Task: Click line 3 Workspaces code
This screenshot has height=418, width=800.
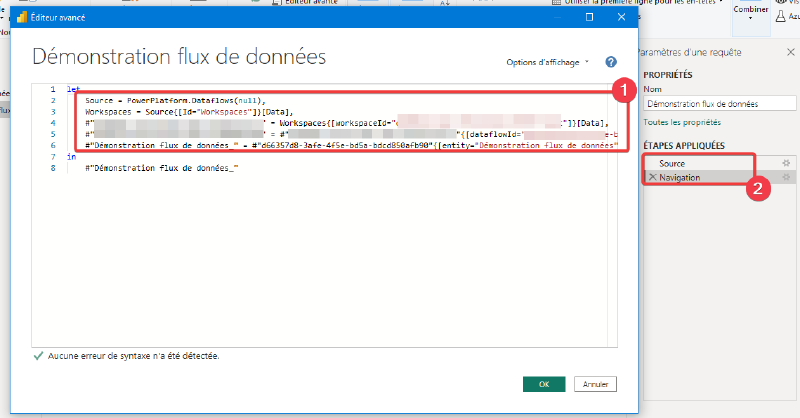Action: (189, 112)
